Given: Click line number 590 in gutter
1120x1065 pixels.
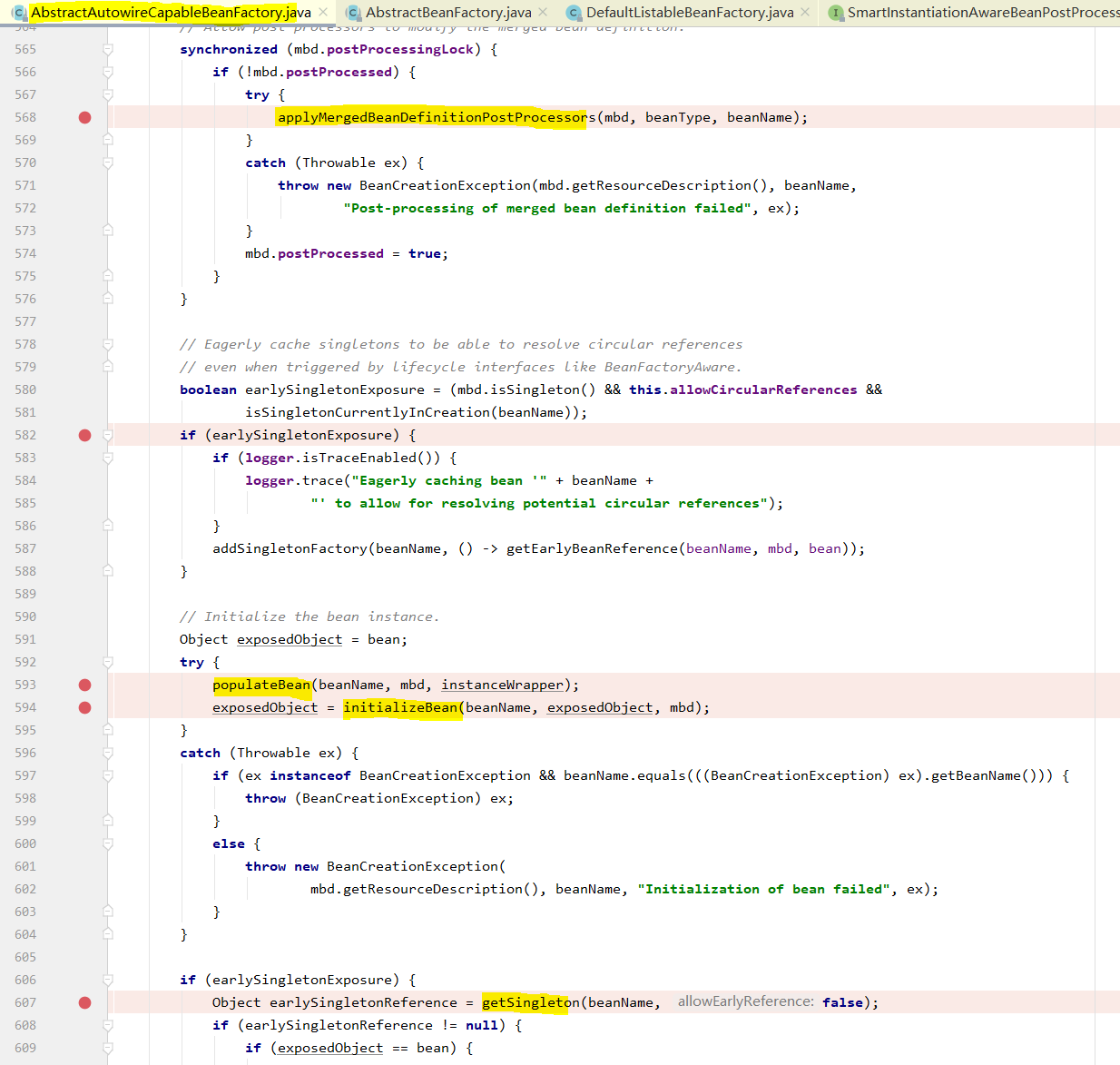Looking at the screenshot, I should click(x=25, y=616).
